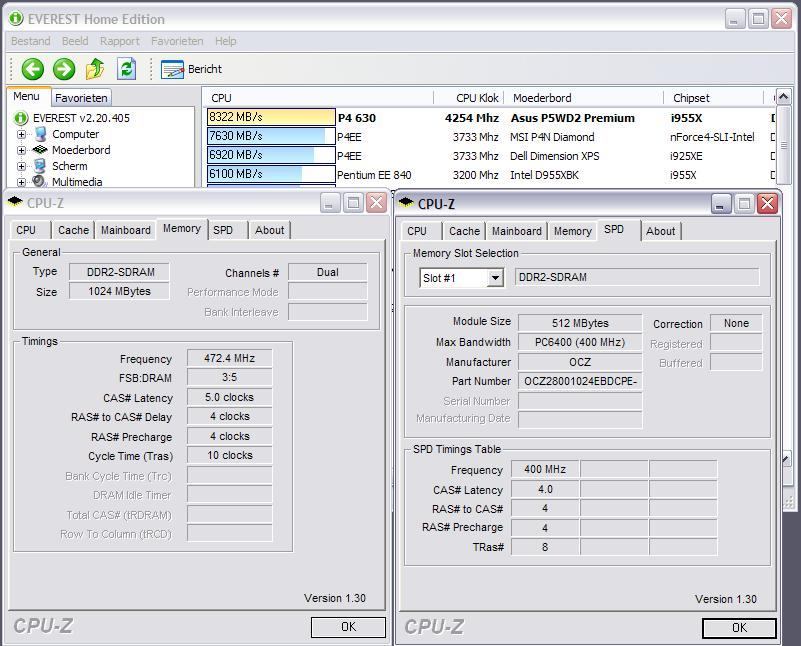Click the left CPU-Z window title icon
Viewport: 801px width, 646px height.
coord(15,202)
